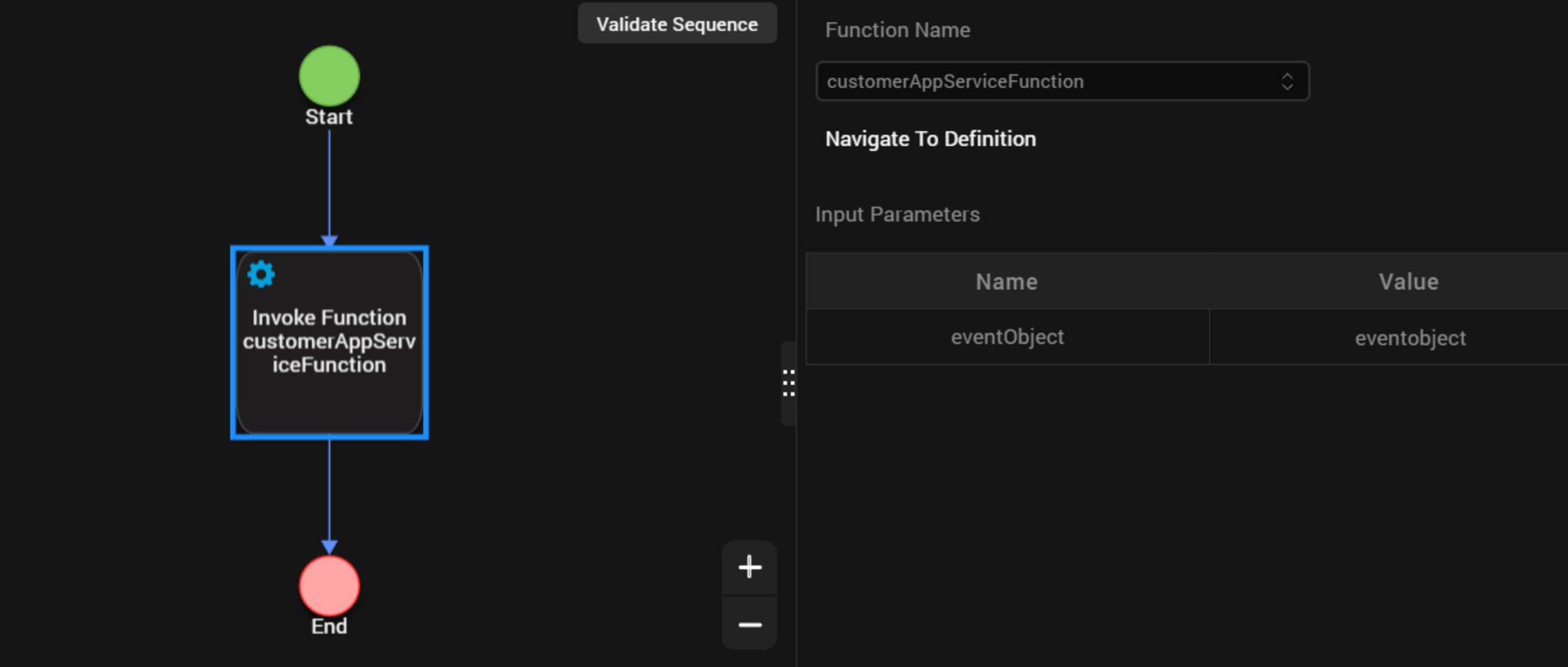Click the dotted panel resize handle
This screenshot has width=1568, height=667.
tap(788, 383)
